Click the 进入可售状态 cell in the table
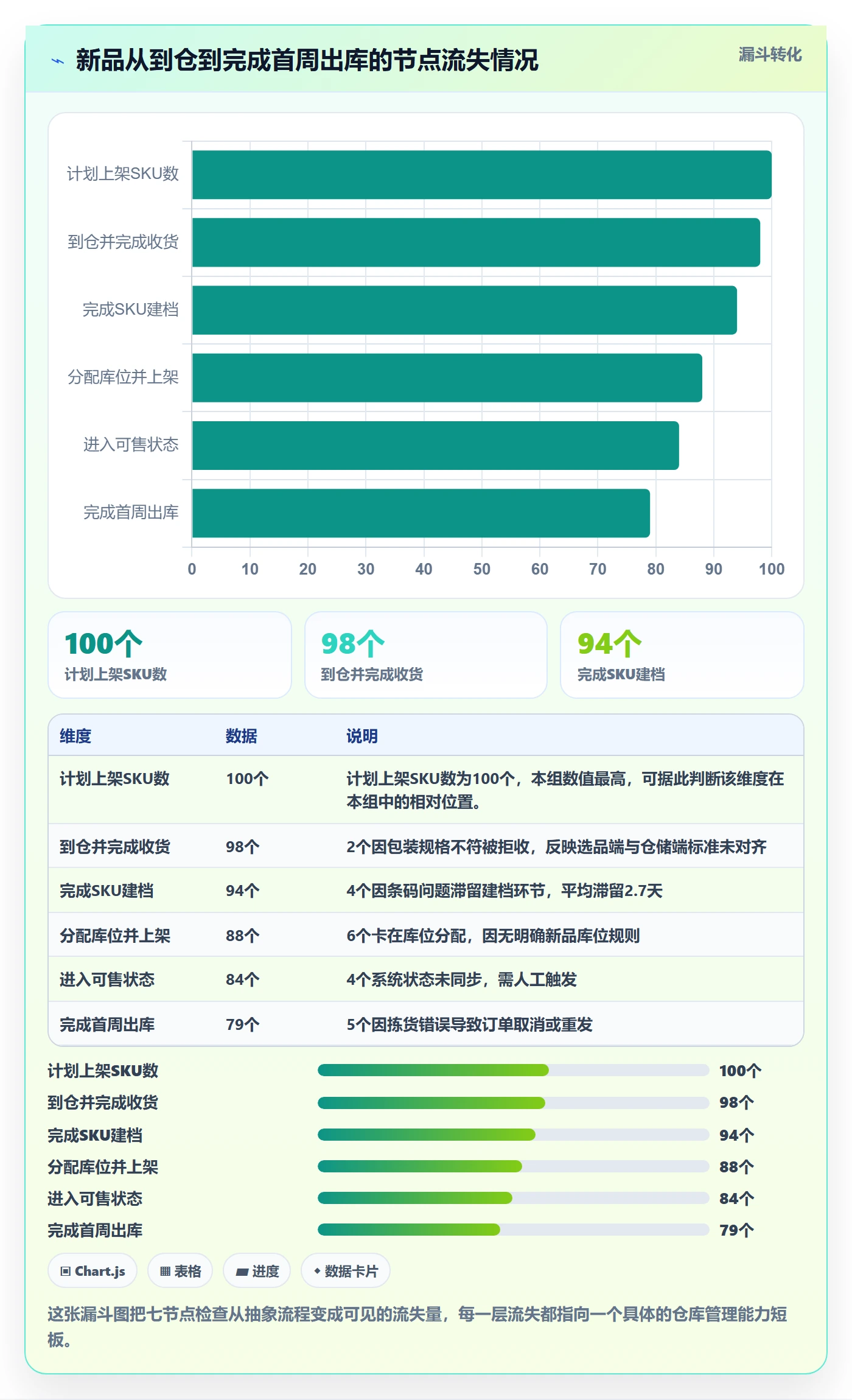The image size is (852, 1400). click(x=107, y=979)
